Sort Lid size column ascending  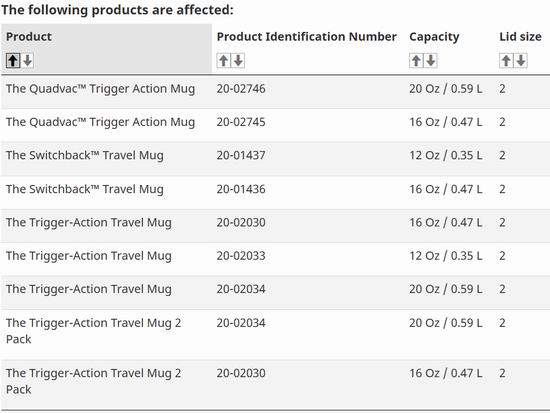click(506, 61)
